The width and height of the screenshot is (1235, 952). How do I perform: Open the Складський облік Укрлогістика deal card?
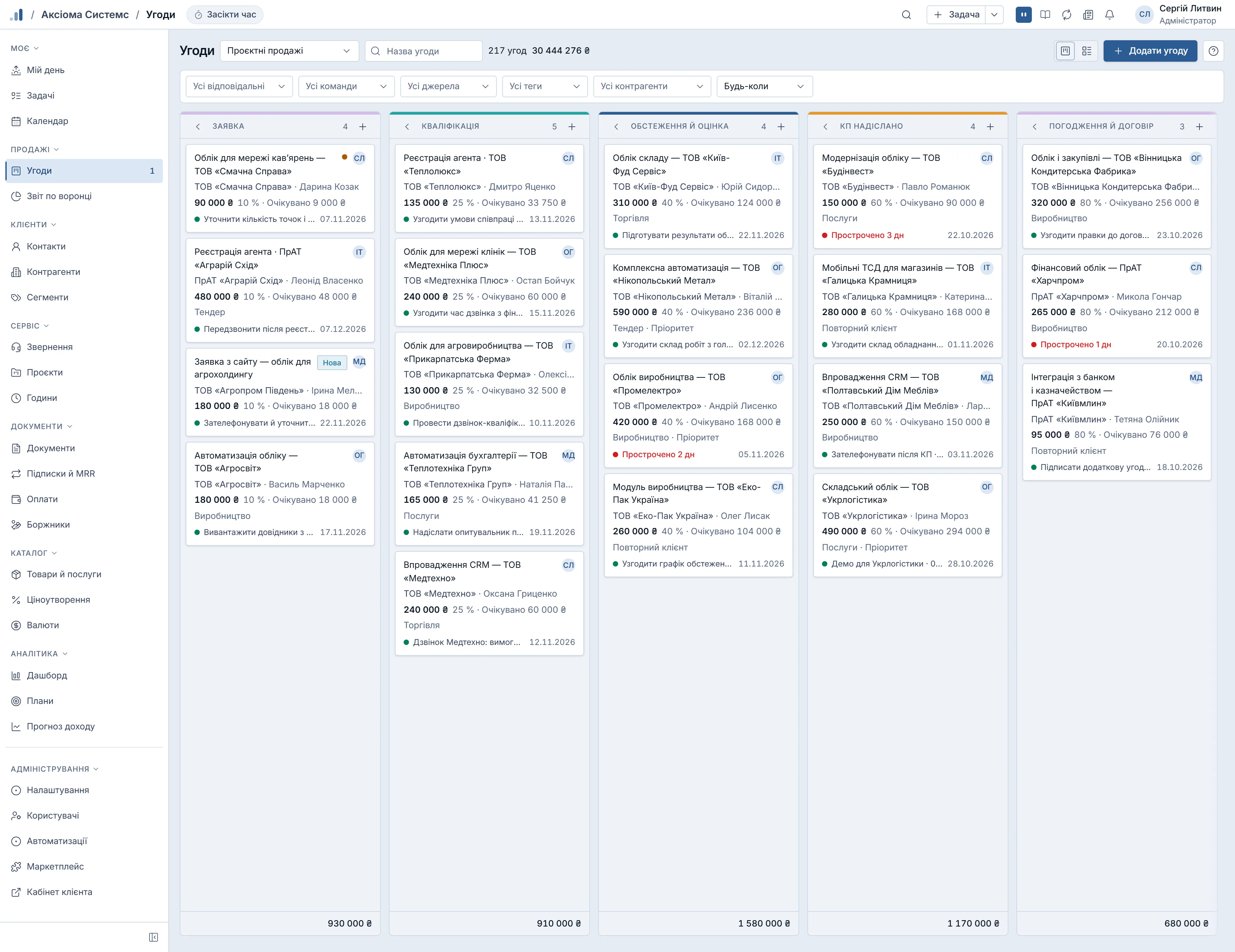point(907,525)
